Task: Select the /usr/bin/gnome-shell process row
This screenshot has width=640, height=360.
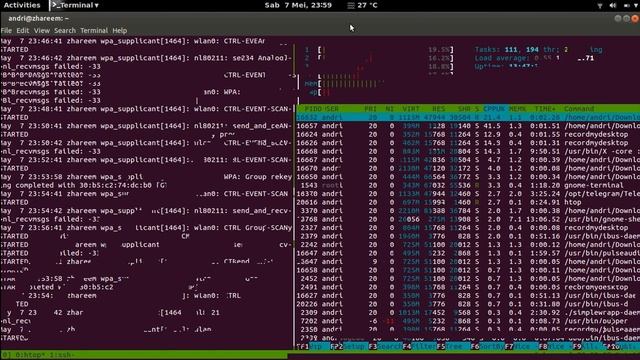Action: tap(468, 219)
